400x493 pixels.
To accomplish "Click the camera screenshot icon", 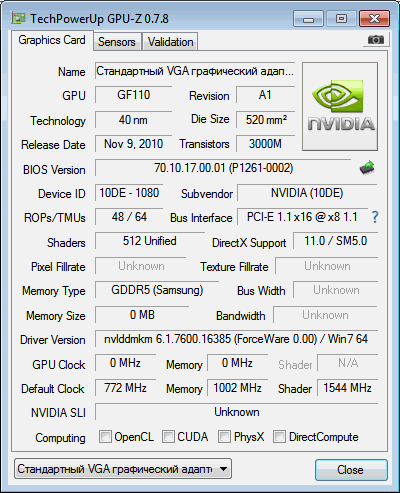I will (x=375, y=40).
